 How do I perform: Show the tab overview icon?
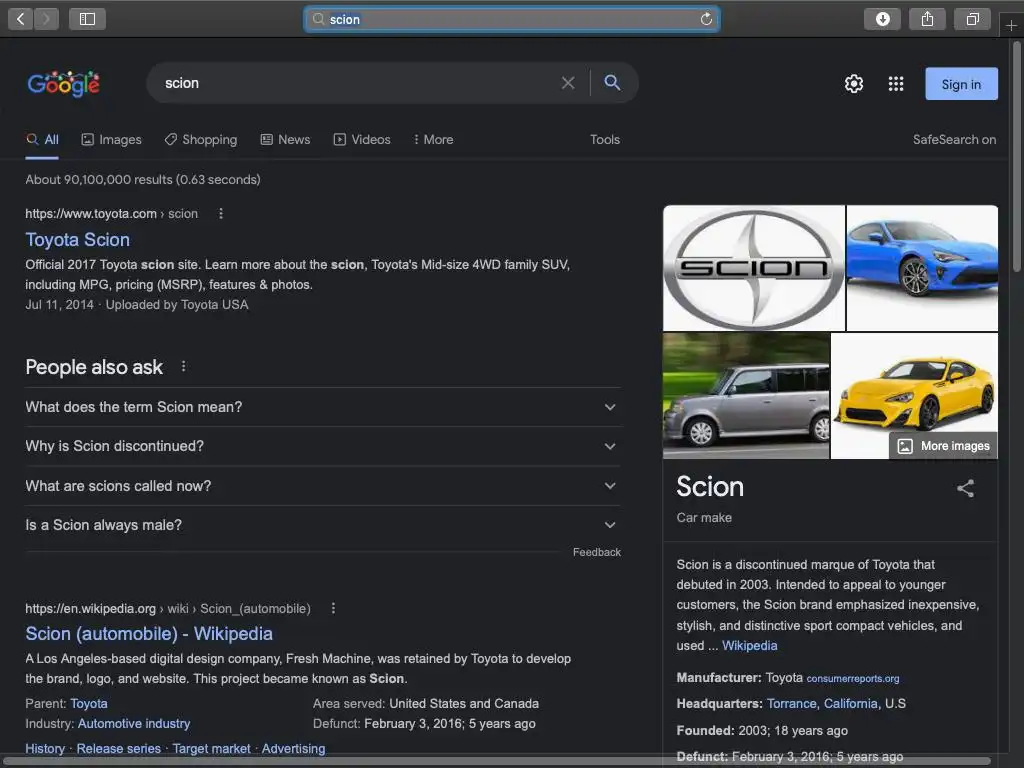tap(972, 19)
